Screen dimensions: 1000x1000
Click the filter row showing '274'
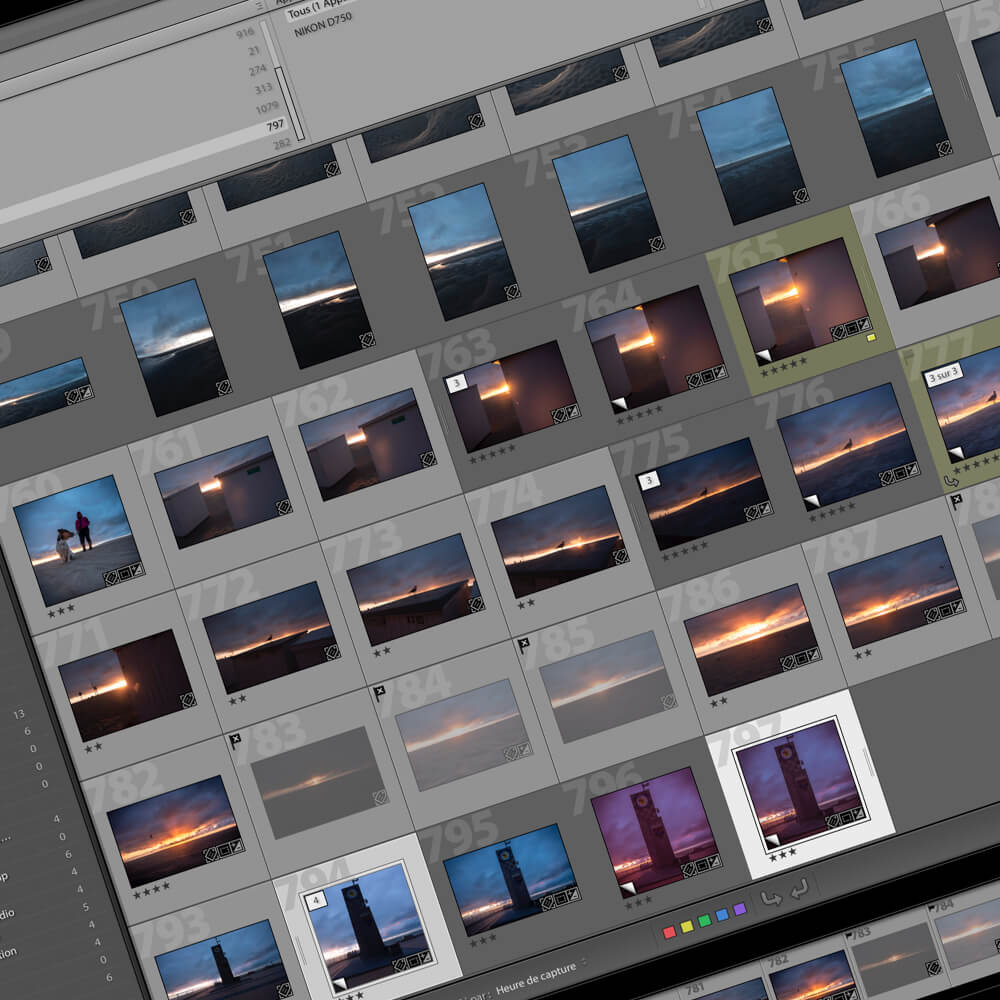click(258, 70)
